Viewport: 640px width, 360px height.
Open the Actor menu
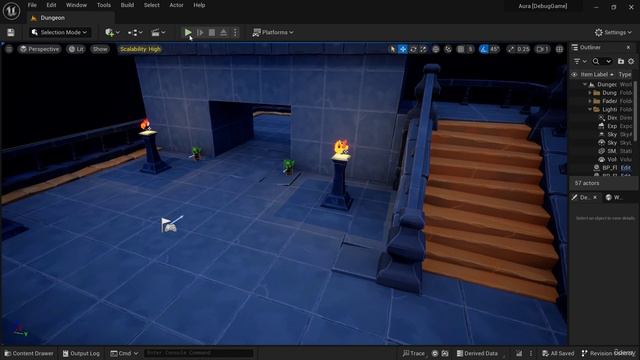point(176,5)
